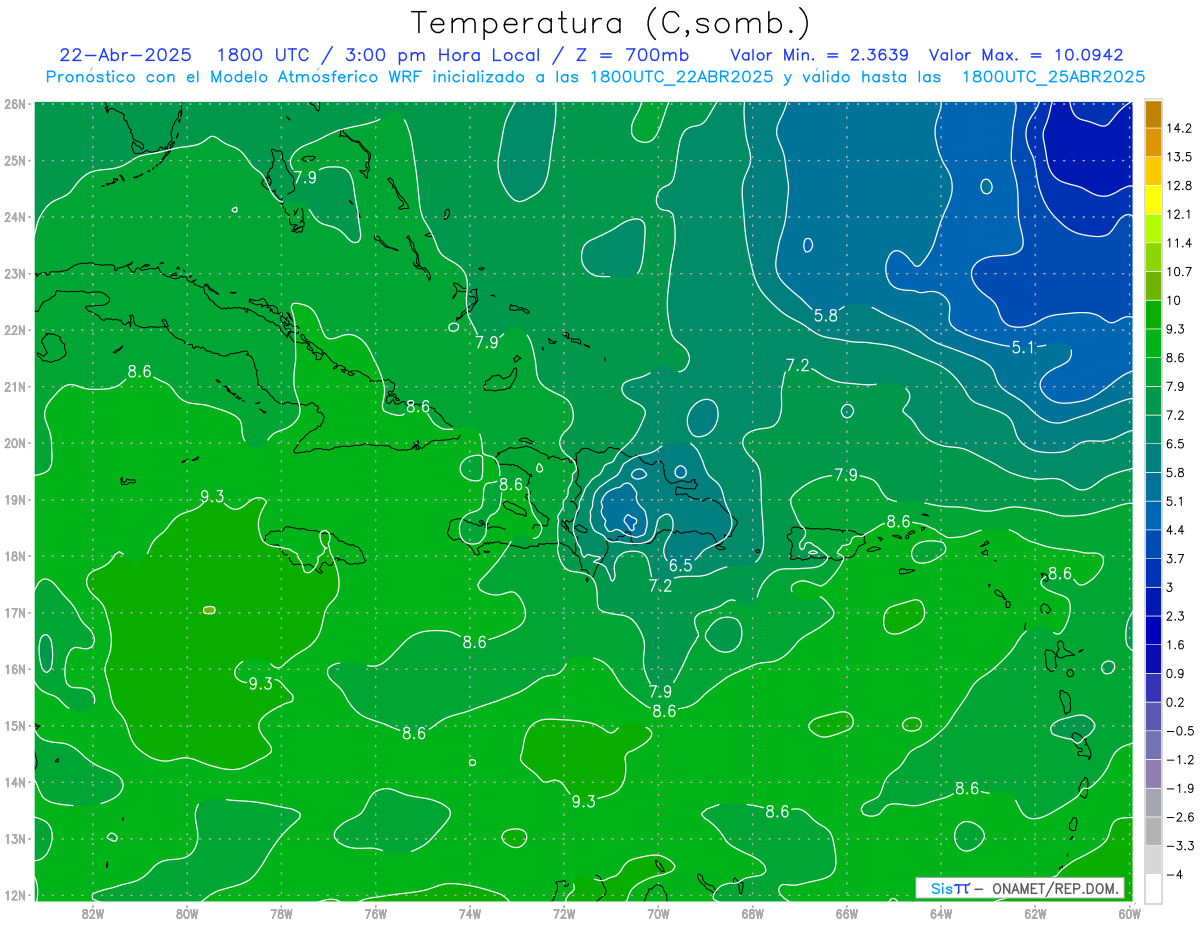Click the blue swatch between 3.7 and 4.4

tap(1153, 543)
